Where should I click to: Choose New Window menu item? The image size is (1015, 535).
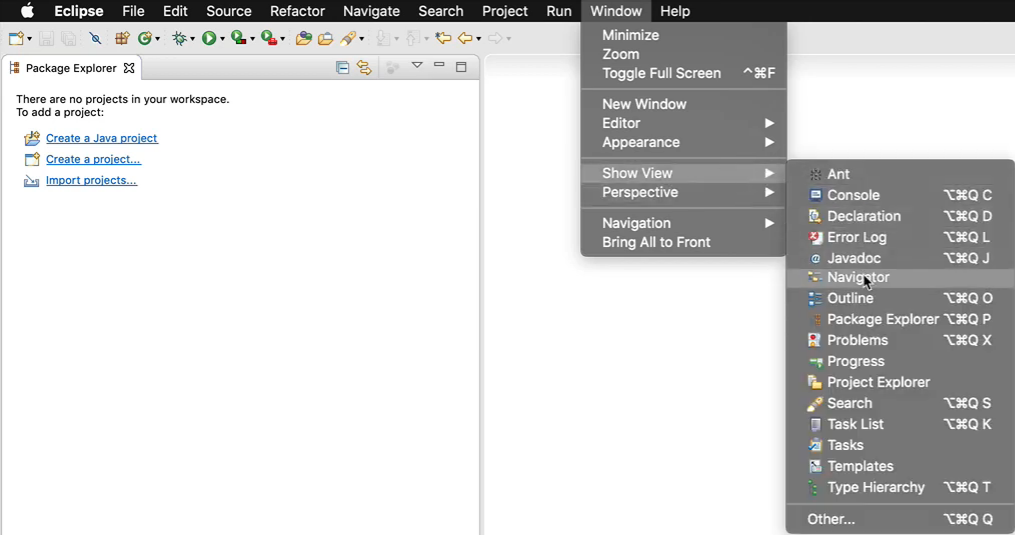tap(684, 104)
